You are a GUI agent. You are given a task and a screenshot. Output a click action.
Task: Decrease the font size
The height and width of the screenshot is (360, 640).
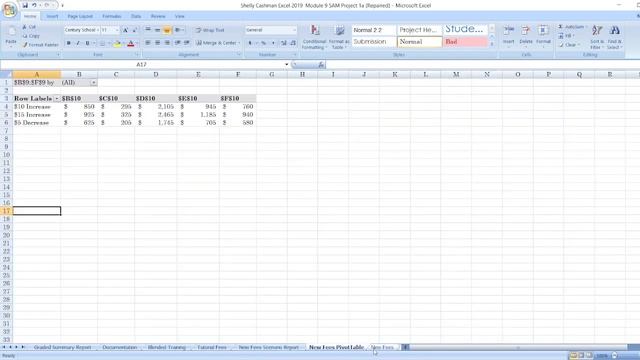pos(134,30)
